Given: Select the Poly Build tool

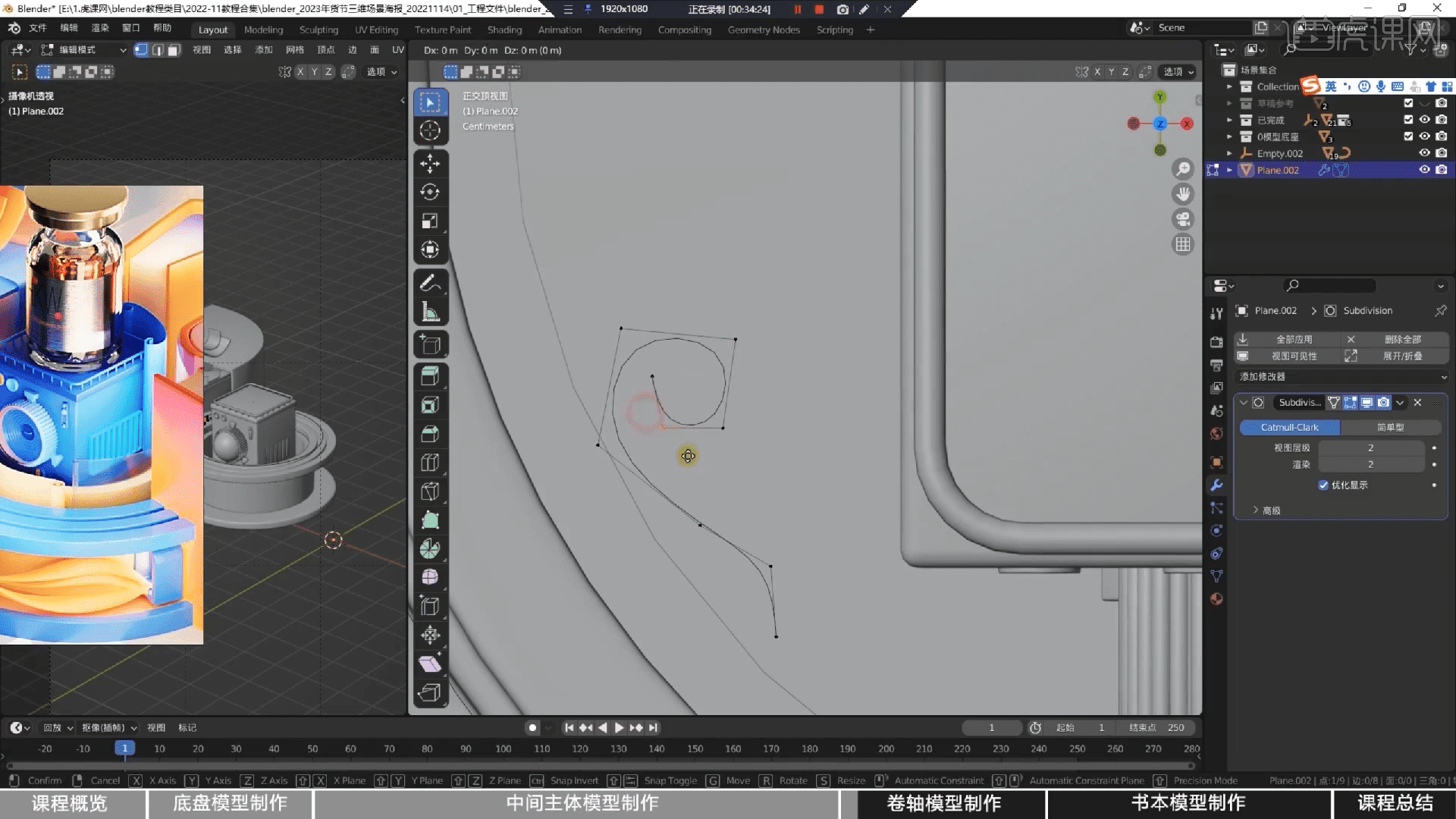Looking at the screenshot, I should click(430, 520).
